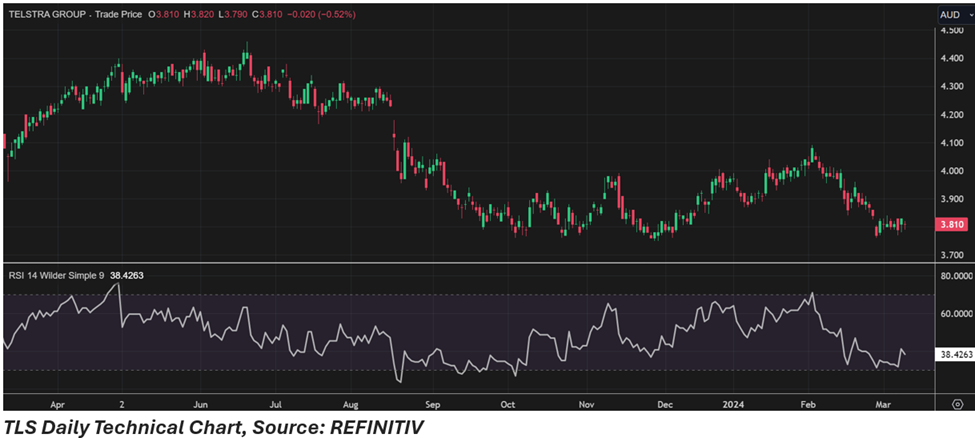The image size is (975, 438).
Task: Click the 60.0000 RSI axis label
Action: tap(956, 314)
